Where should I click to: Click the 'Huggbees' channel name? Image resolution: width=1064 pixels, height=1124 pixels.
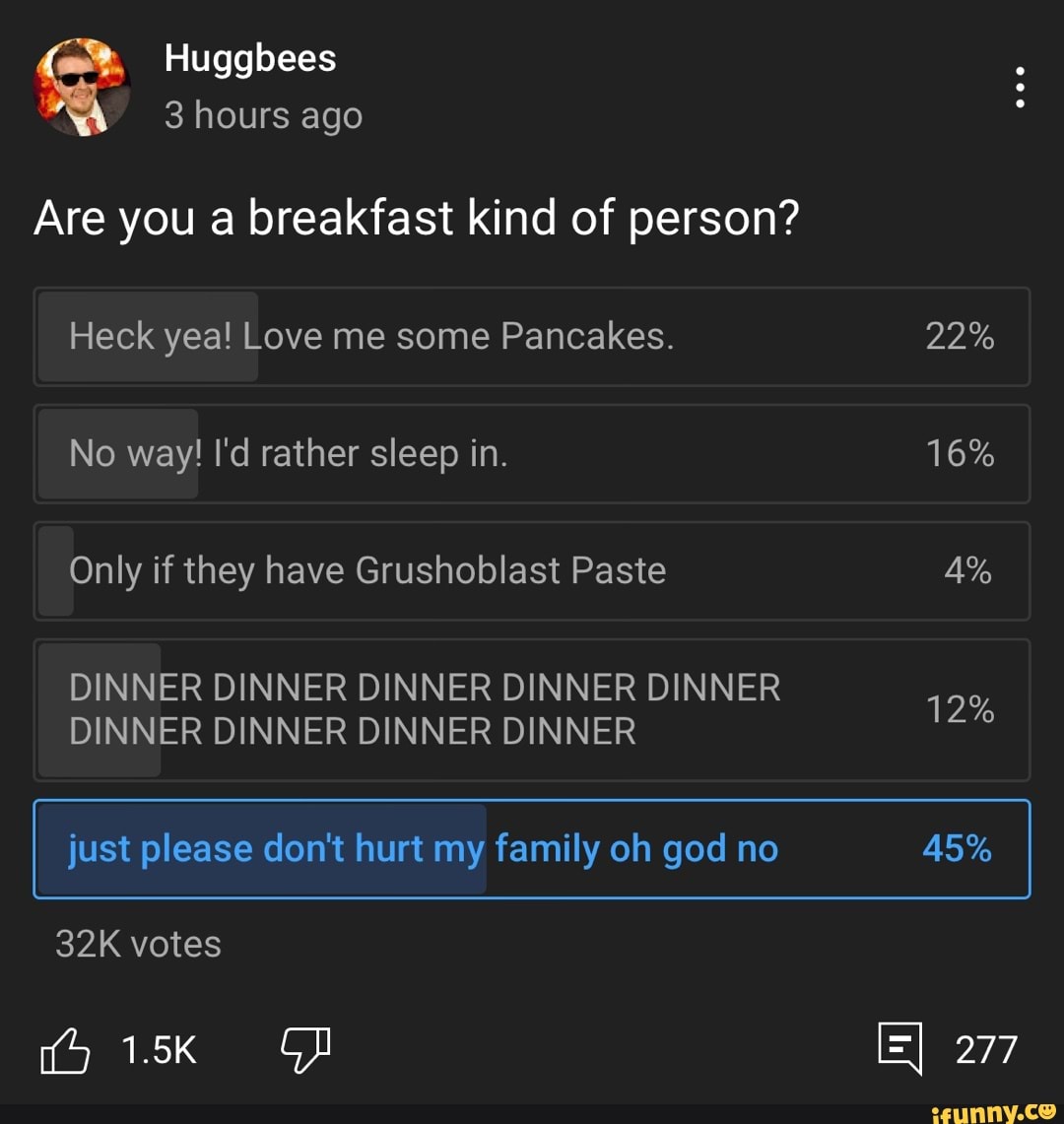pos(249,58)
